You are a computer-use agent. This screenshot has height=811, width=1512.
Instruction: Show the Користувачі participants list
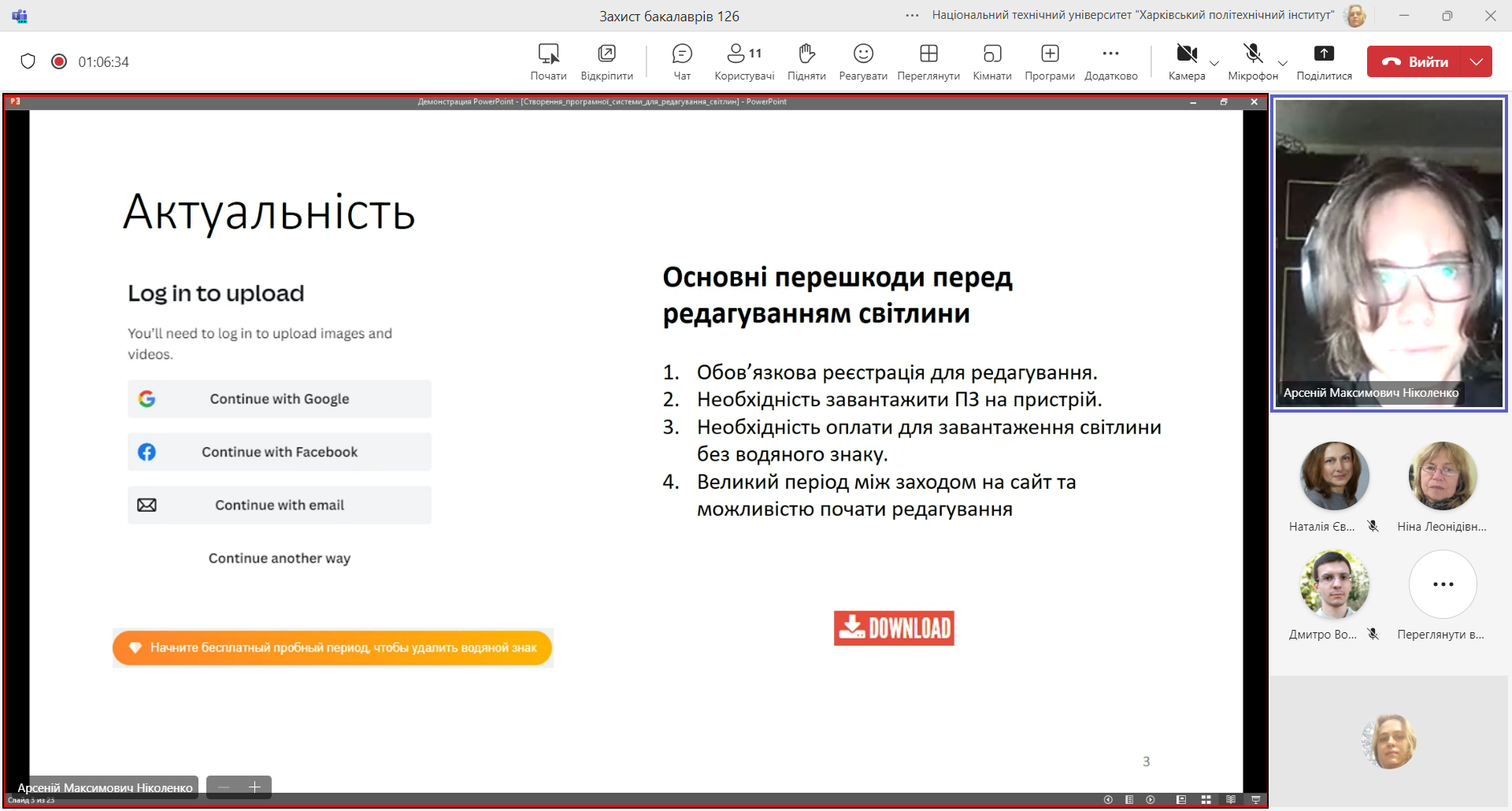[x=743, y=61]
